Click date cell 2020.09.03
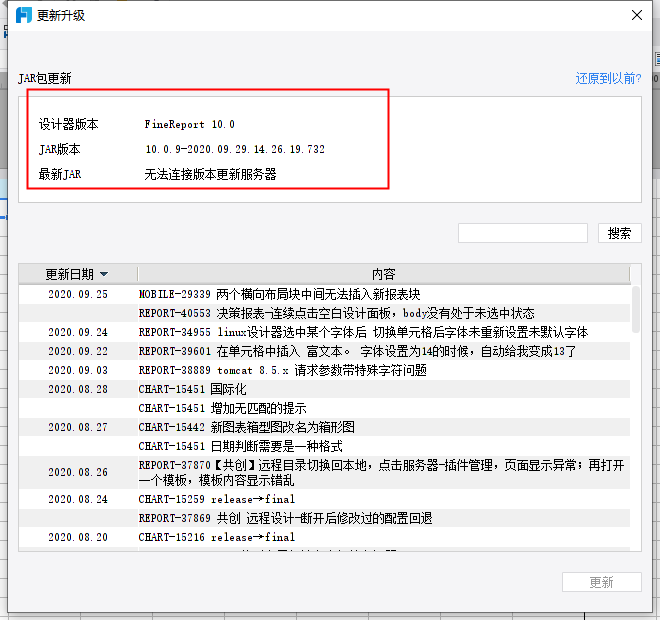The image size is (660, 620). point(78,370)
